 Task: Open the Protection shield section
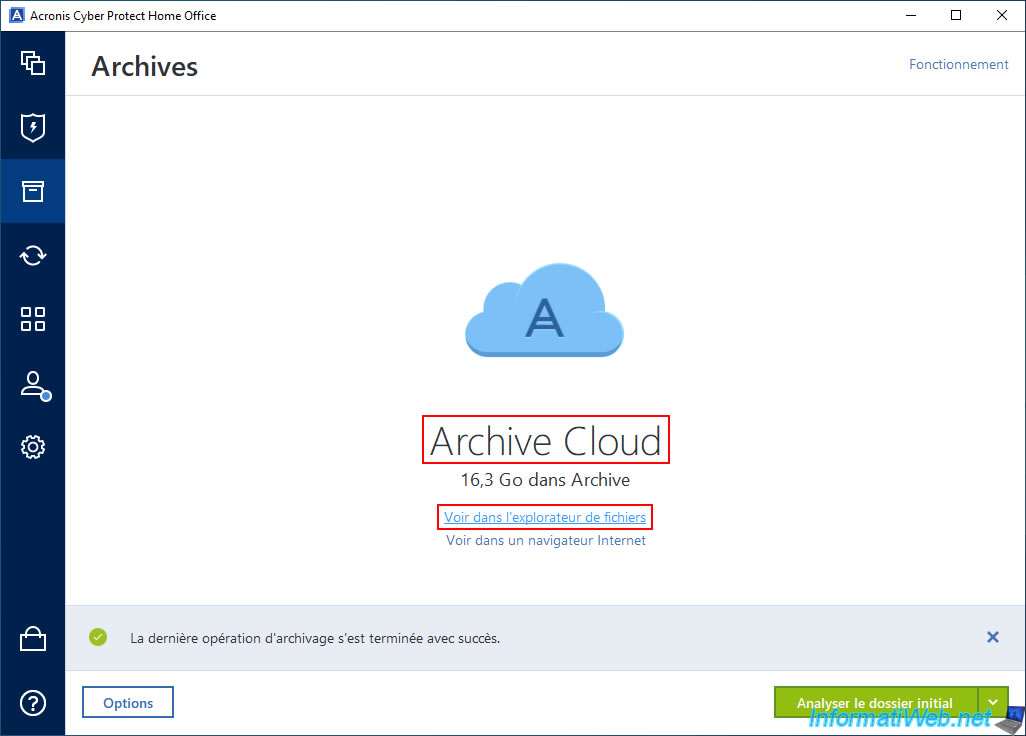(x=33, y=127)
